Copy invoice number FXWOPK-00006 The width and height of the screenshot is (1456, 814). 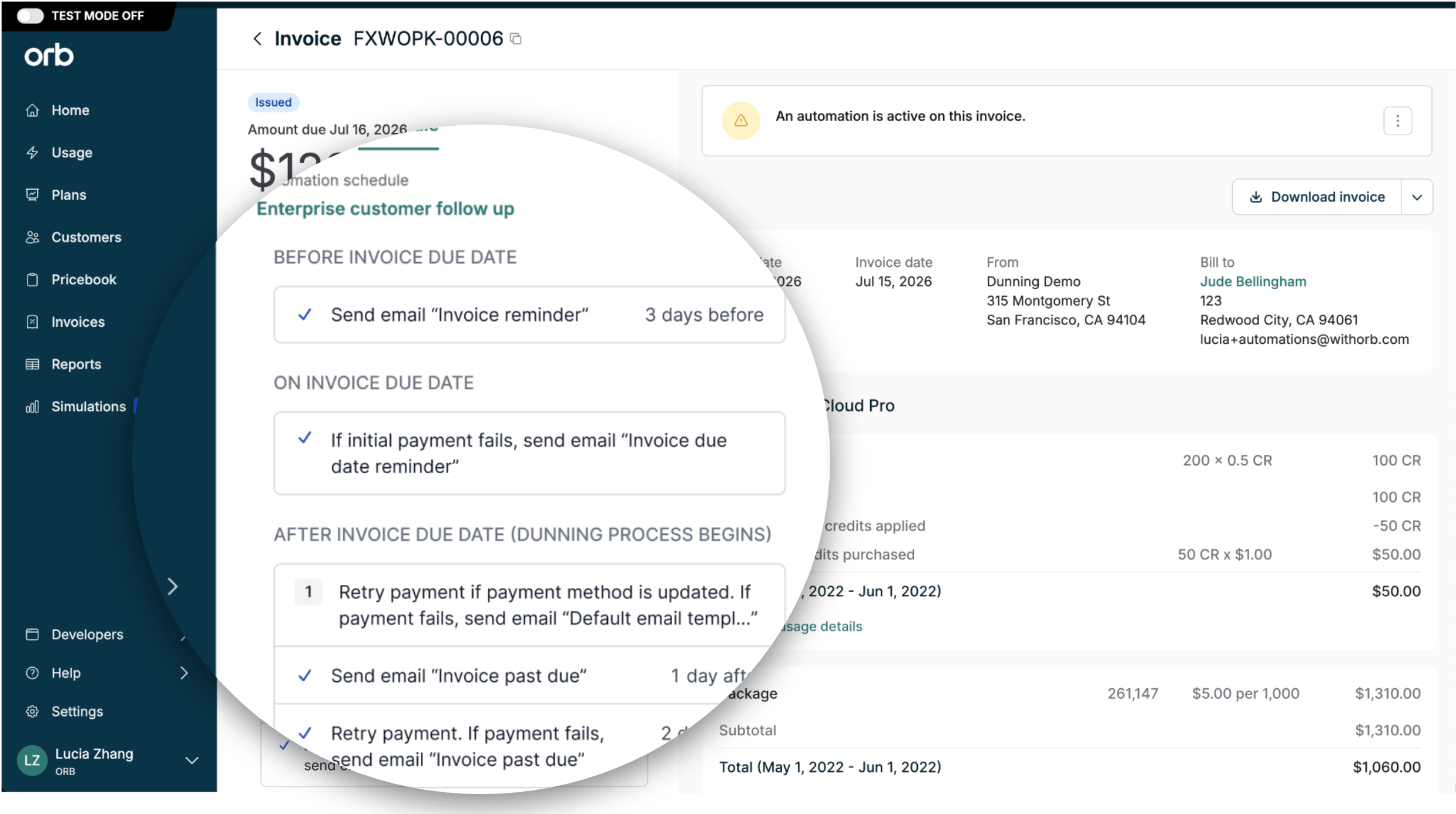point(516,39)
